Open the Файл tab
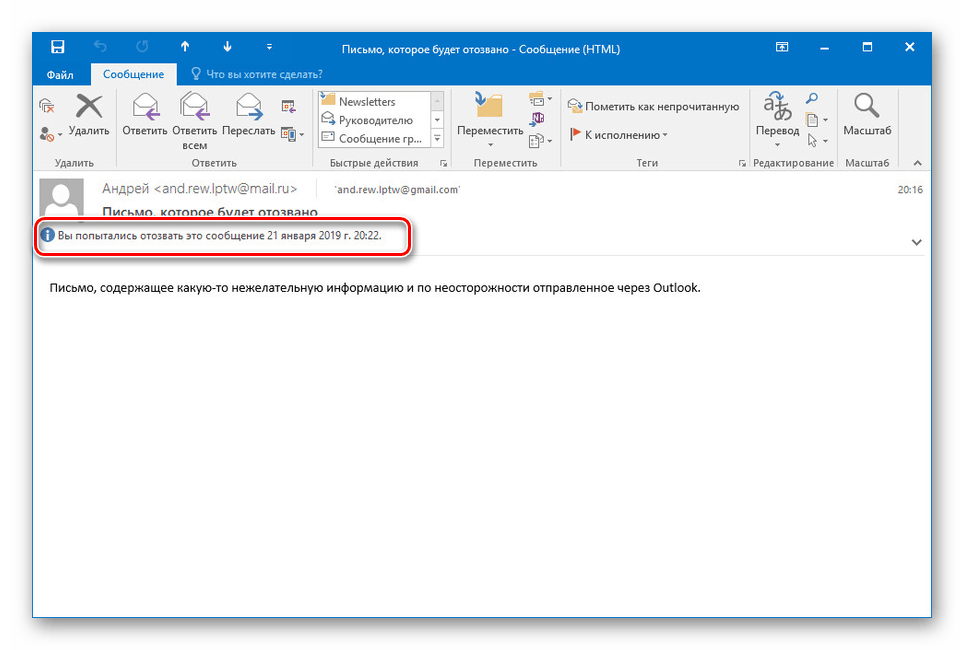Viewport: 964px width, 650px height. (60, 74)
